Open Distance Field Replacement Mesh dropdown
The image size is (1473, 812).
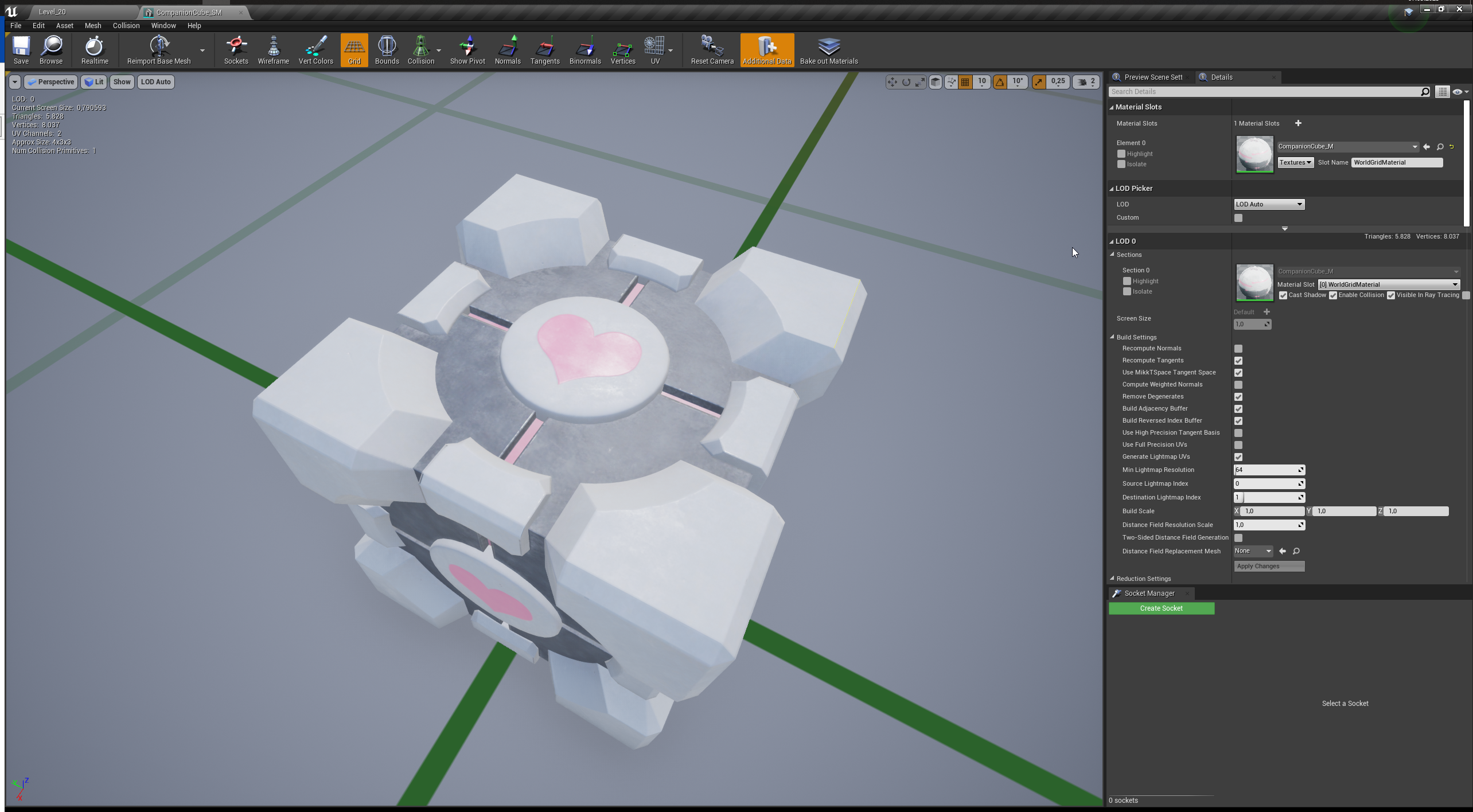coord(1253,551)
